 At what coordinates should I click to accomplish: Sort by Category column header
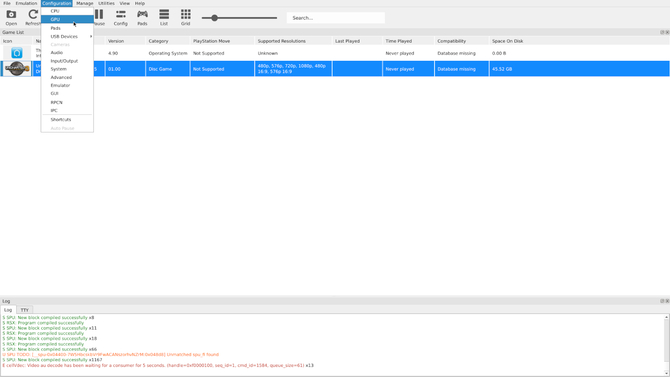point(168,41)
